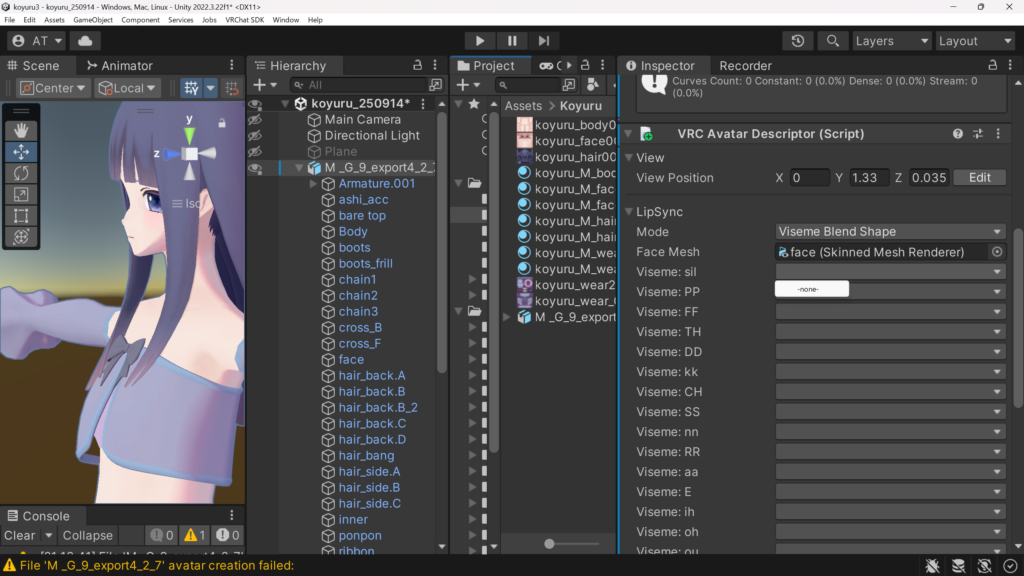This screenshot has height=576, width=1024.
Task: Select the Rotate tool in Scene
Action: click(x=21, y=173)
